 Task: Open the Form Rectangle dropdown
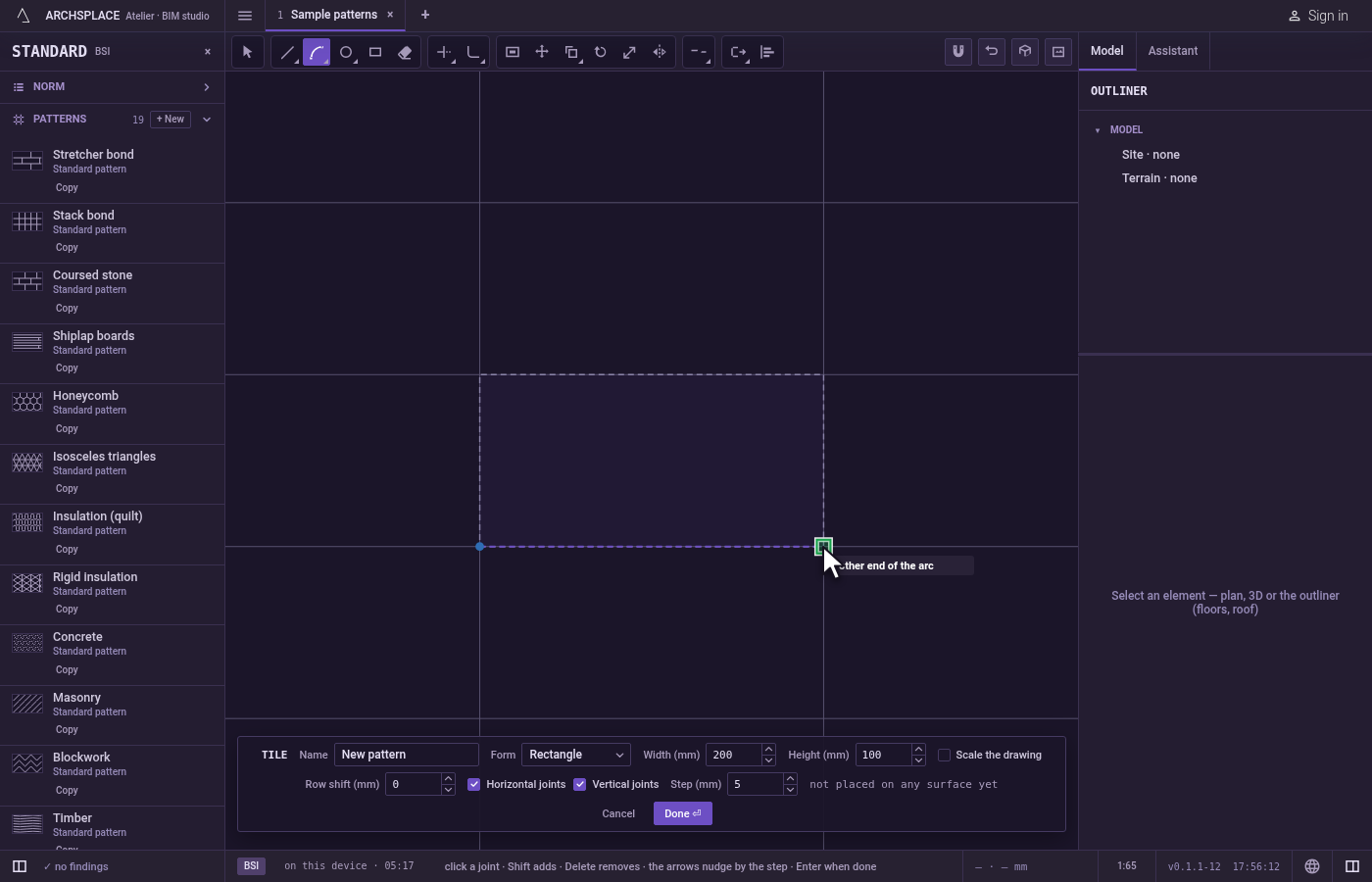(x=576, y=755)
